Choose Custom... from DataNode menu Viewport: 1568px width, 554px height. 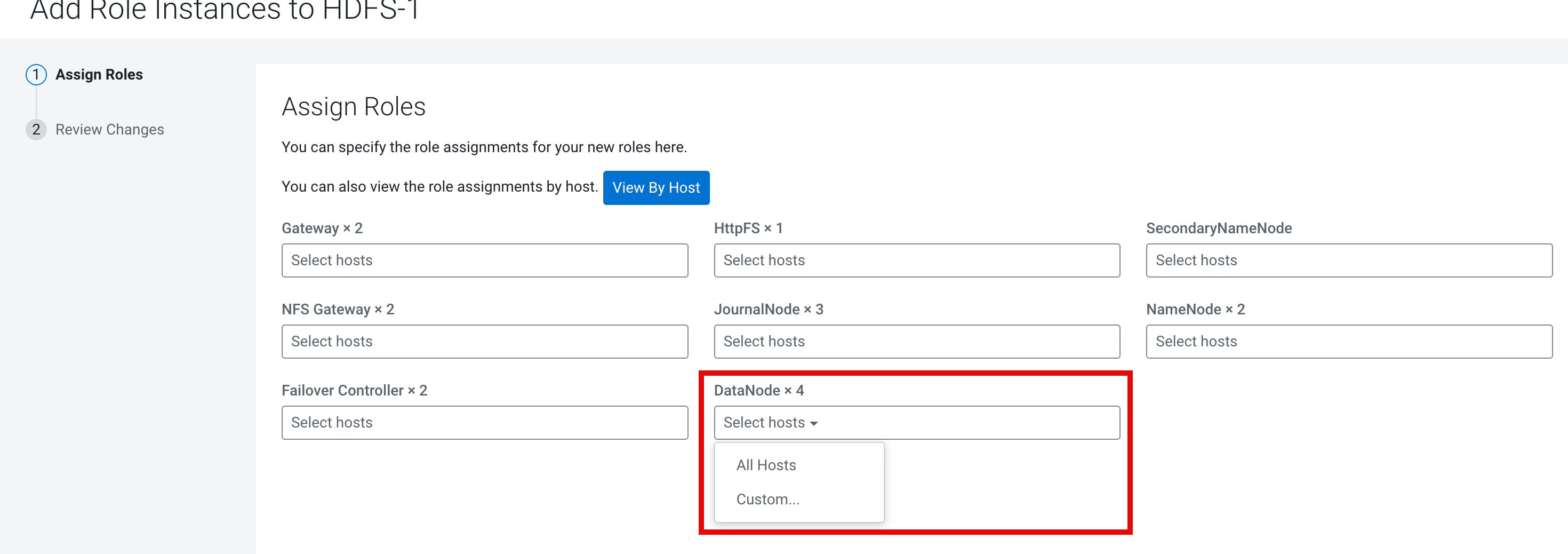coord(767,499)
